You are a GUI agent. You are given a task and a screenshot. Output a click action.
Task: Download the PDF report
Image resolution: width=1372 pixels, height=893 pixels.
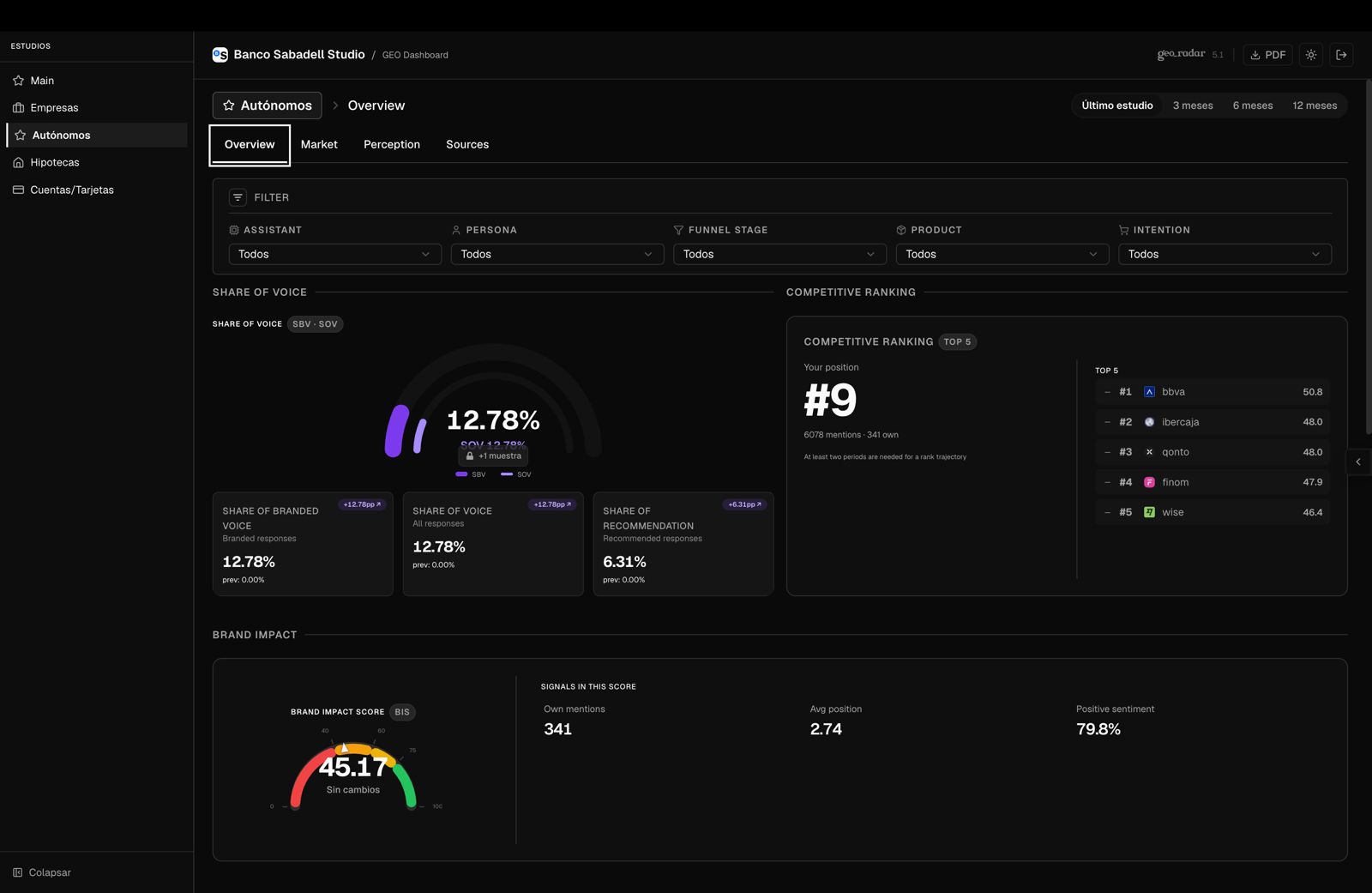1267,55
